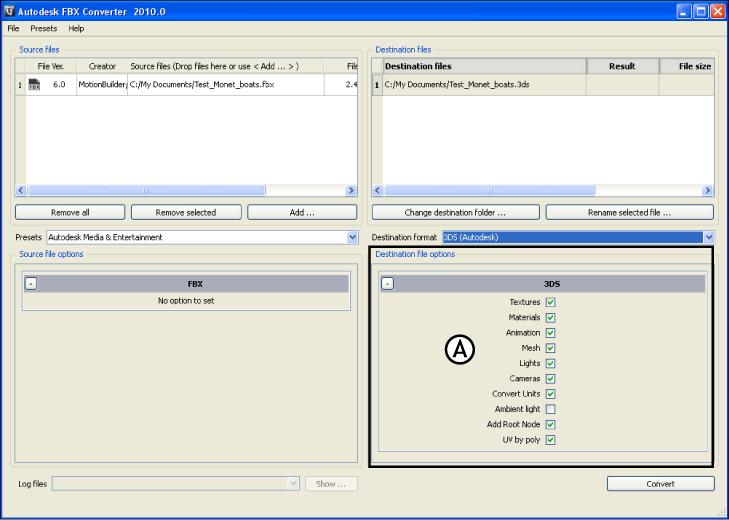This screenshot has width=729, height=520.
Task: Click the Creator column header
Action: (x=102, y=66)
